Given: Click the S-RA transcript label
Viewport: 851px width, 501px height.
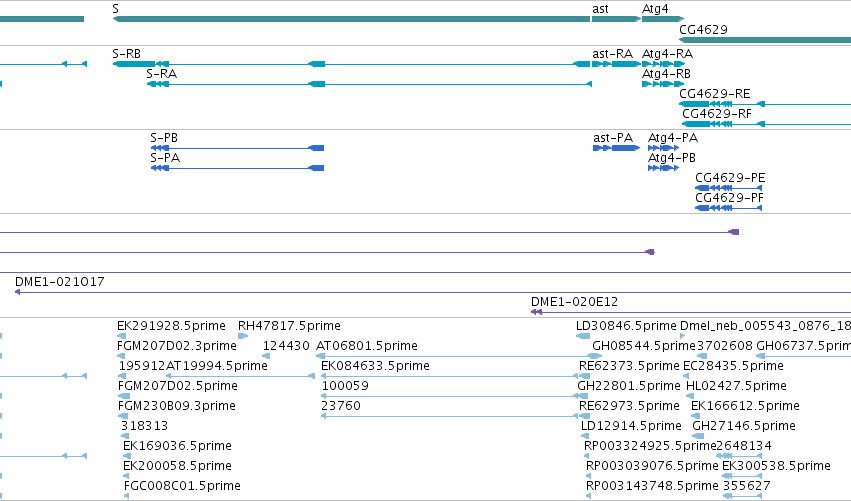Looking at the screenshot, I should point(161,74).
